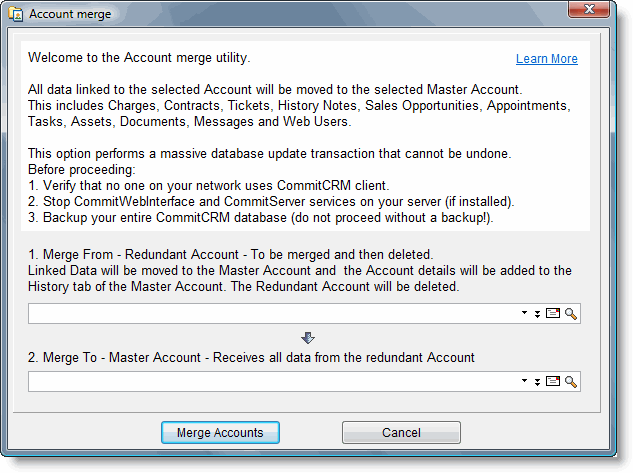The image size is (633, 473).
Task: Click the Merge To search magnifier icon
Action: 572,382
